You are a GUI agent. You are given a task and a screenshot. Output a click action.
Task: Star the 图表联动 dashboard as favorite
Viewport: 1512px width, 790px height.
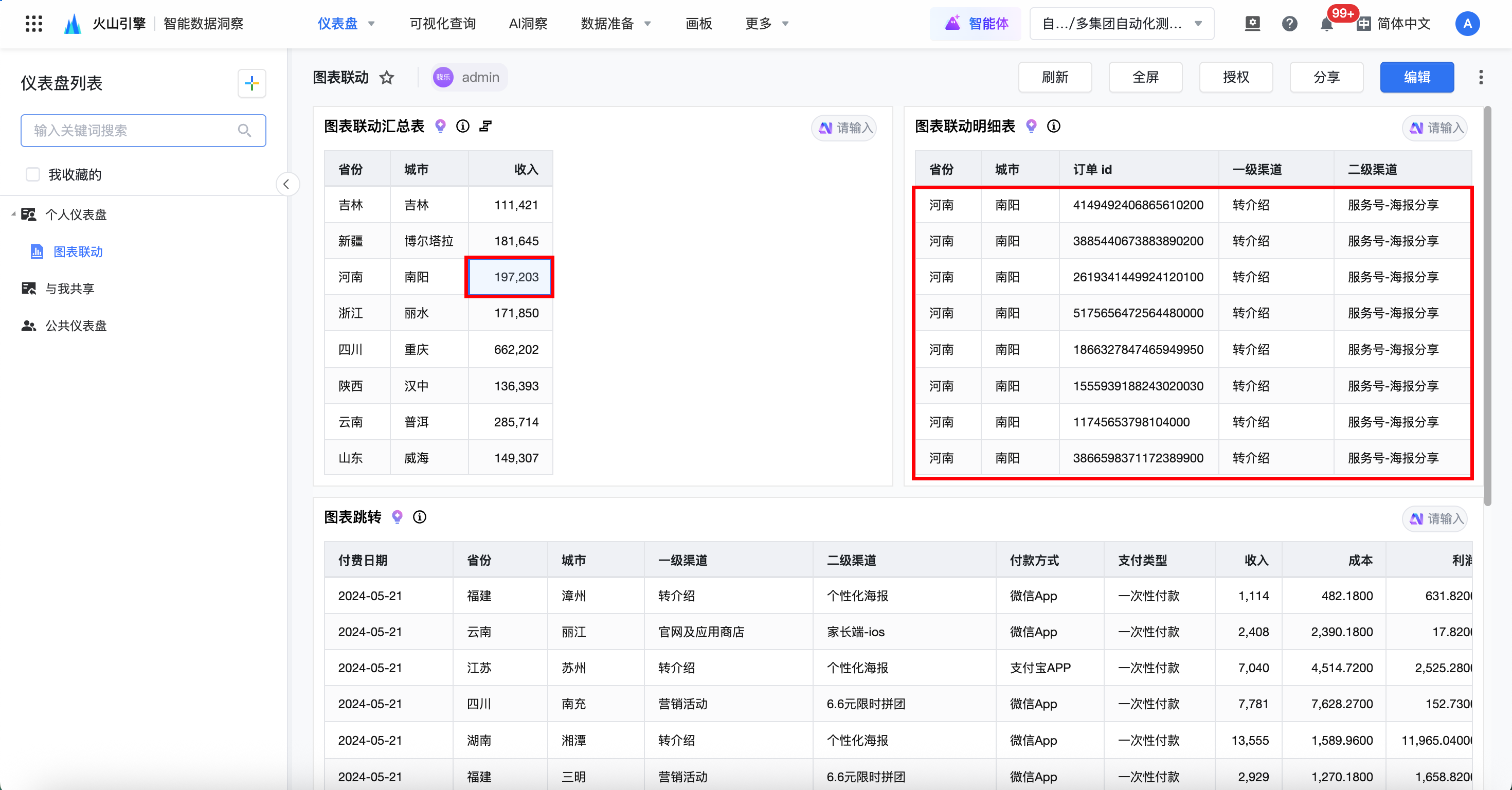coord(387,78)
